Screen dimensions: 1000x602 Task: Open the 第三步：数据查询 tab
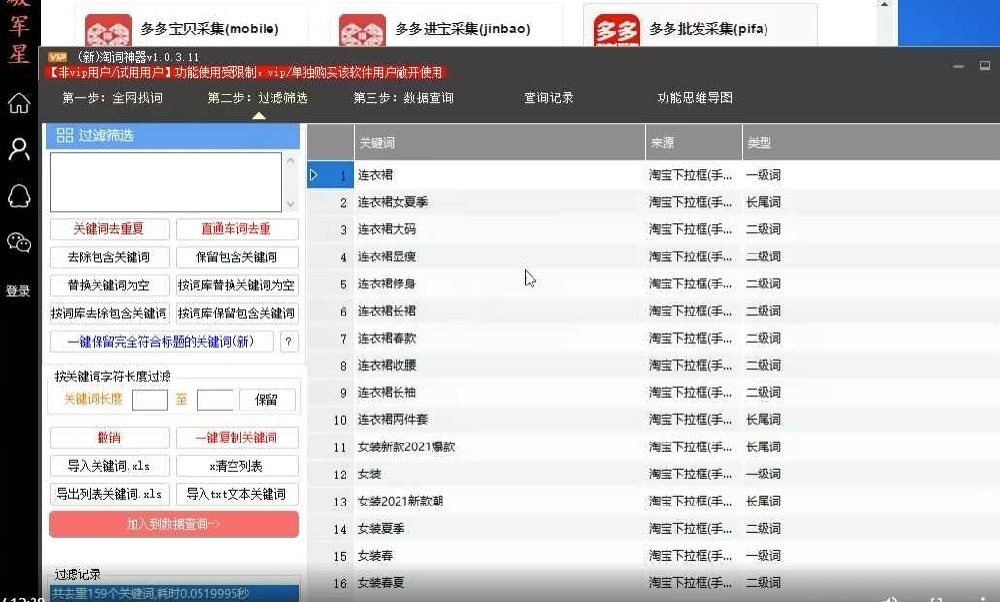(x=403, y=99)
